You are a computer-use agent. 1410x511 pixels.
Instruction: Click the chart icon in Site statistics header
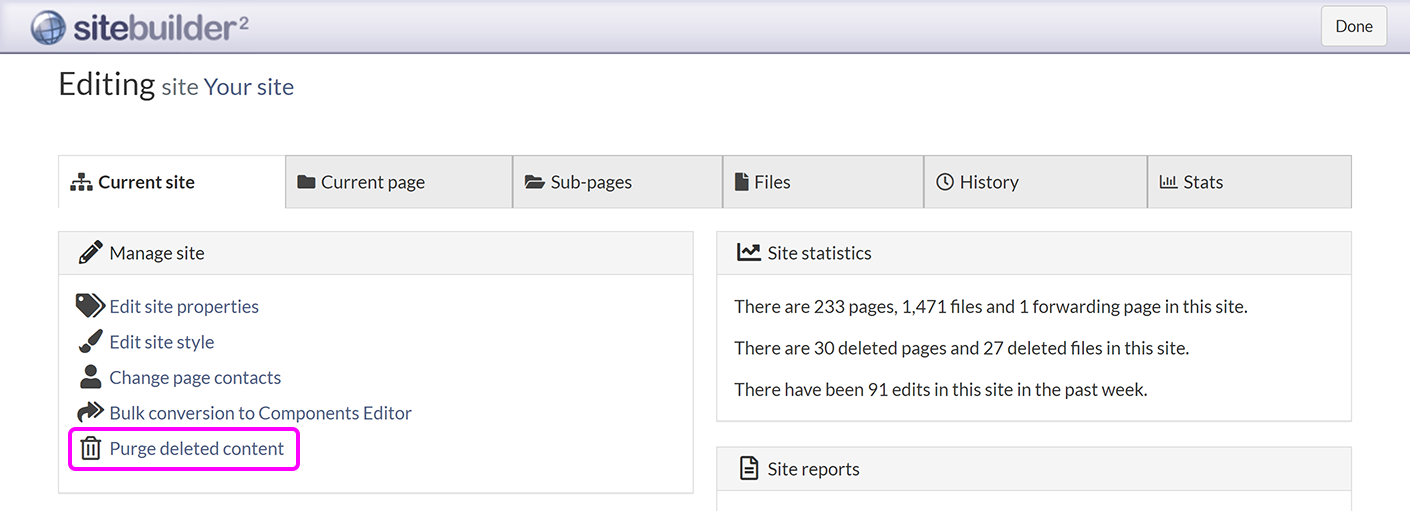click(x=748, y=253)
